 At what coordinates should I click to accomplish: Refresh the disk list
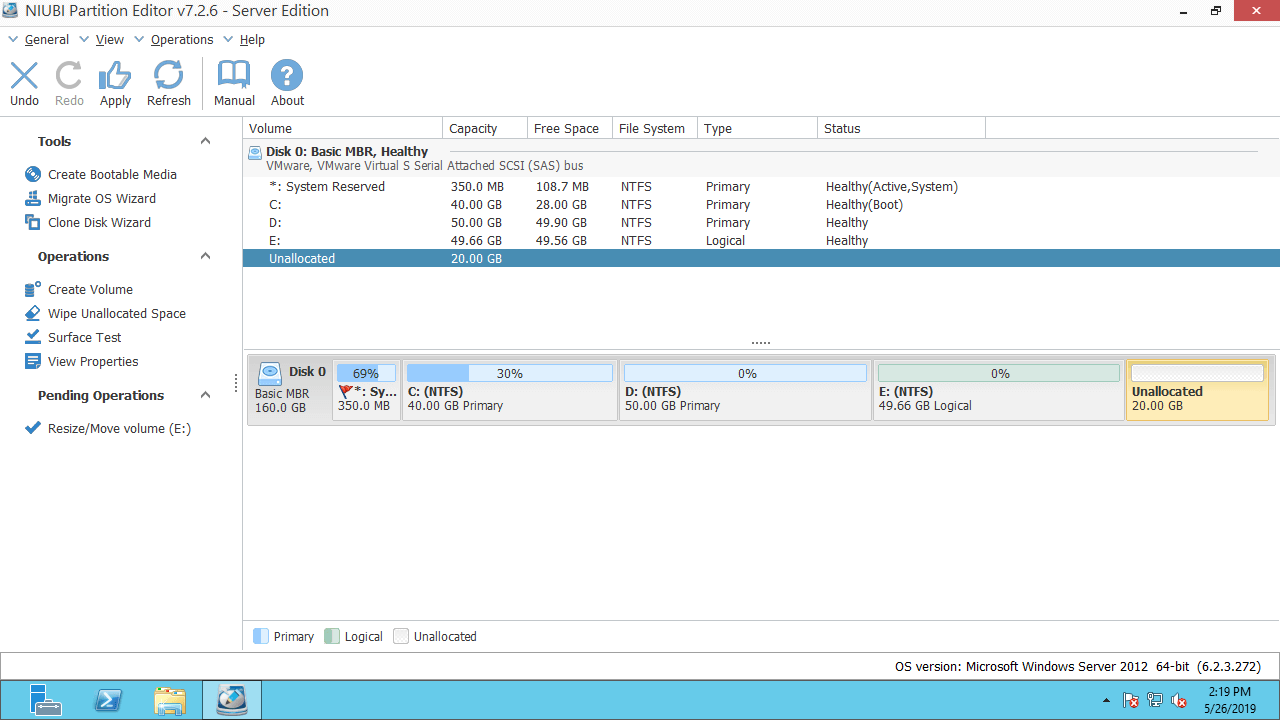coord(168,83)
